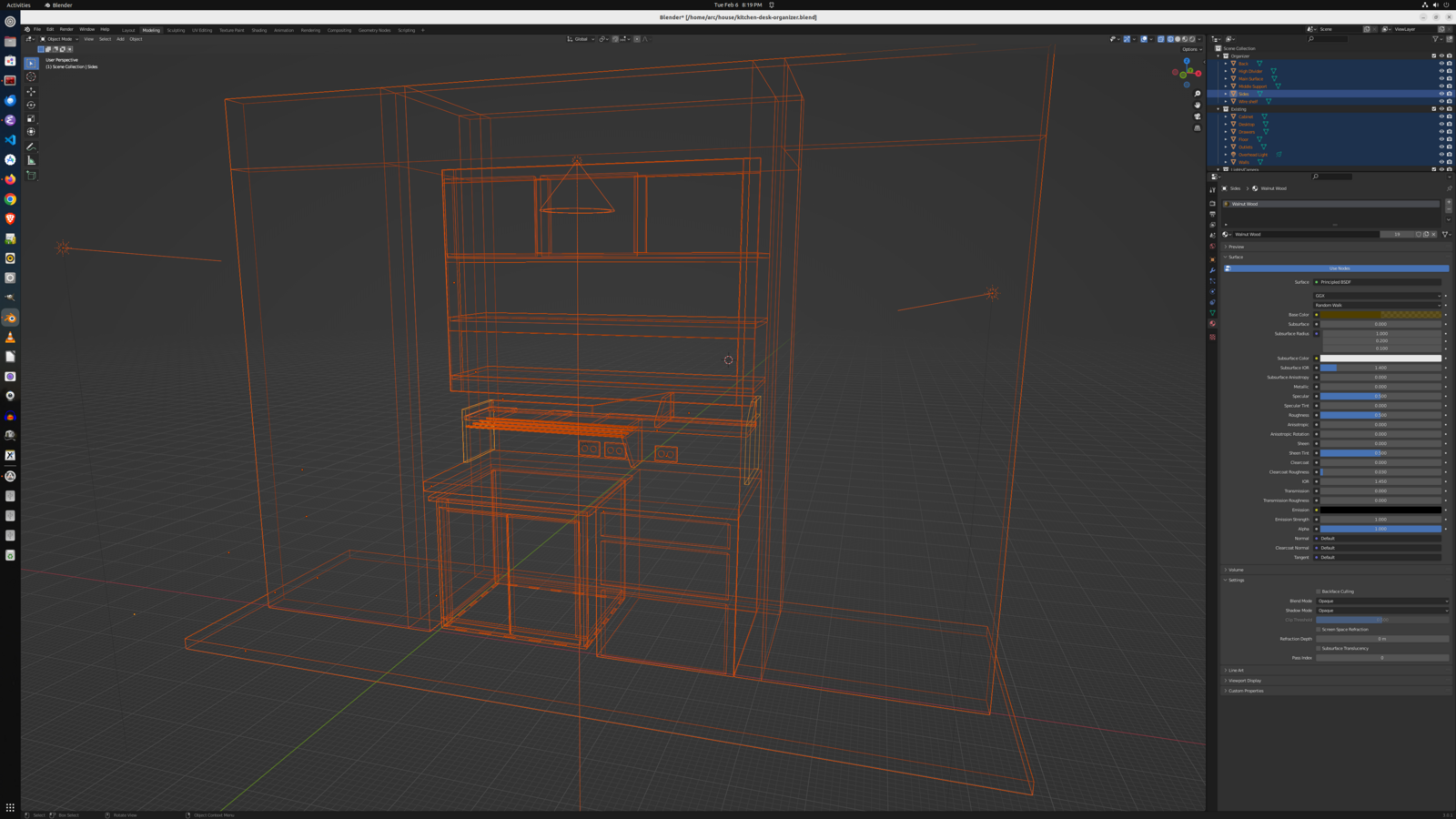The width and height of the screenshot is (1456, 819).
Task: Click the Use Nodes button
Action: pos(1339,268)
